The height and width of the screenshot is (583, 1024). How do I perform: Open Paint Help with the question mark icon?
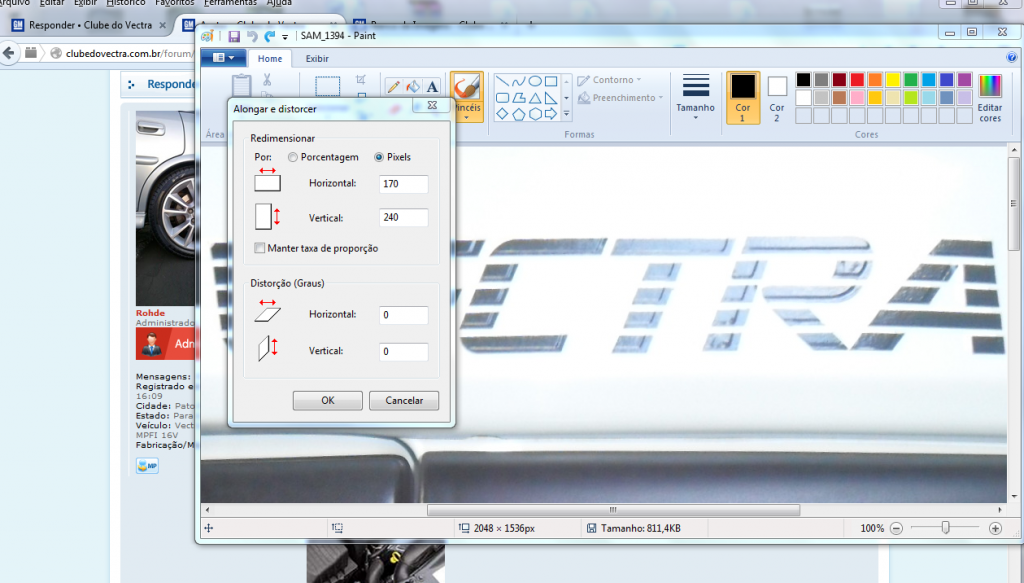click(x=1012, y=57)
